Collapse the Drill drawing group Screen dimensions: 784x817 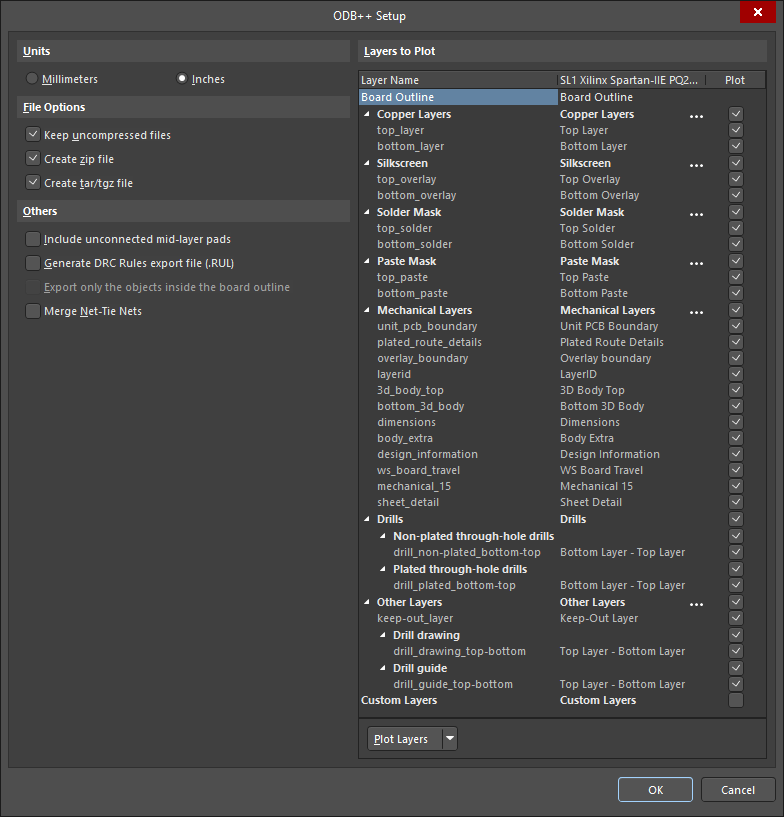383,635
